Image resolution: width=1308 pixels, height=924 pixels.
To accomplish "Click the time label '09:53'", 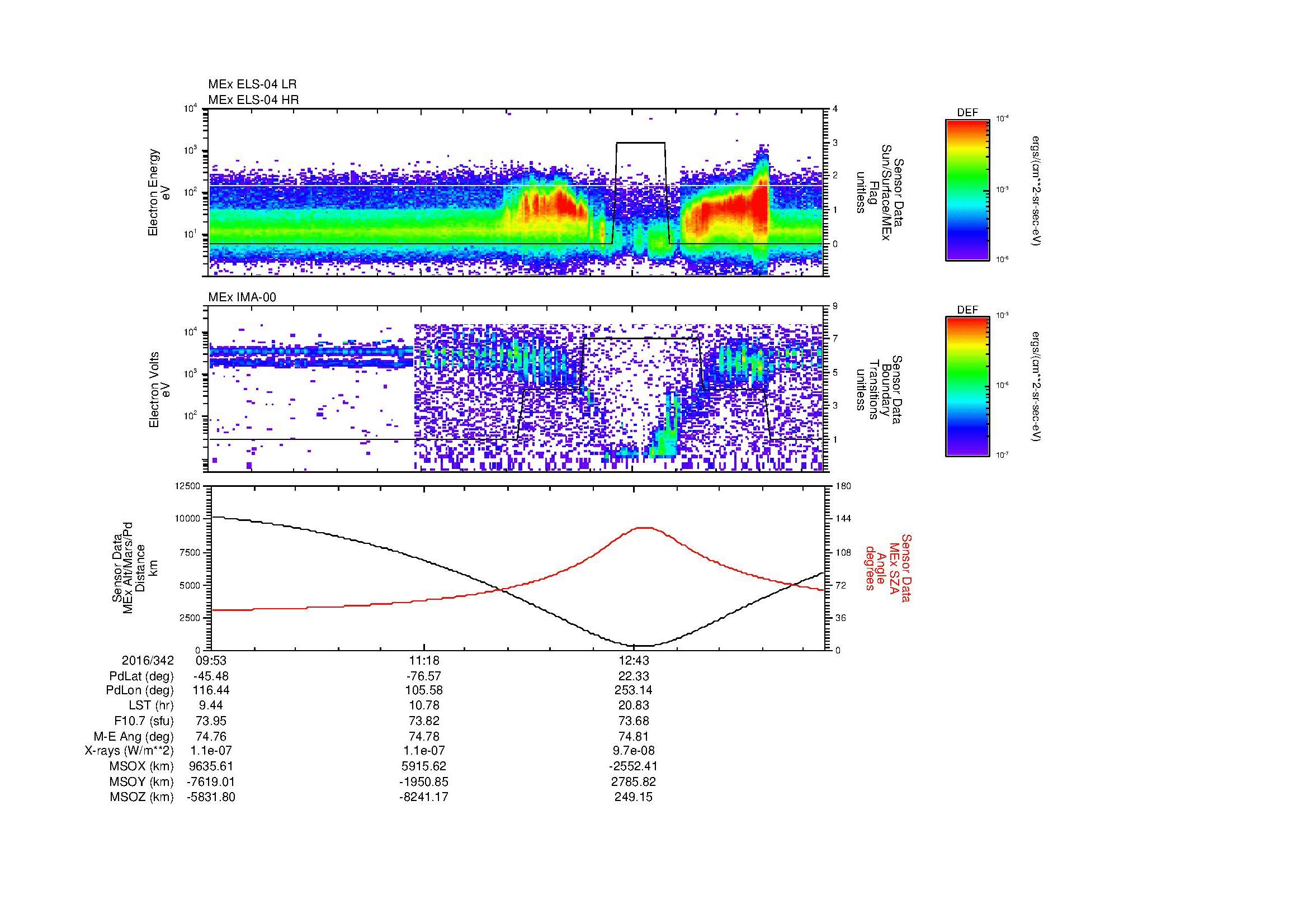I will [211, 660].
